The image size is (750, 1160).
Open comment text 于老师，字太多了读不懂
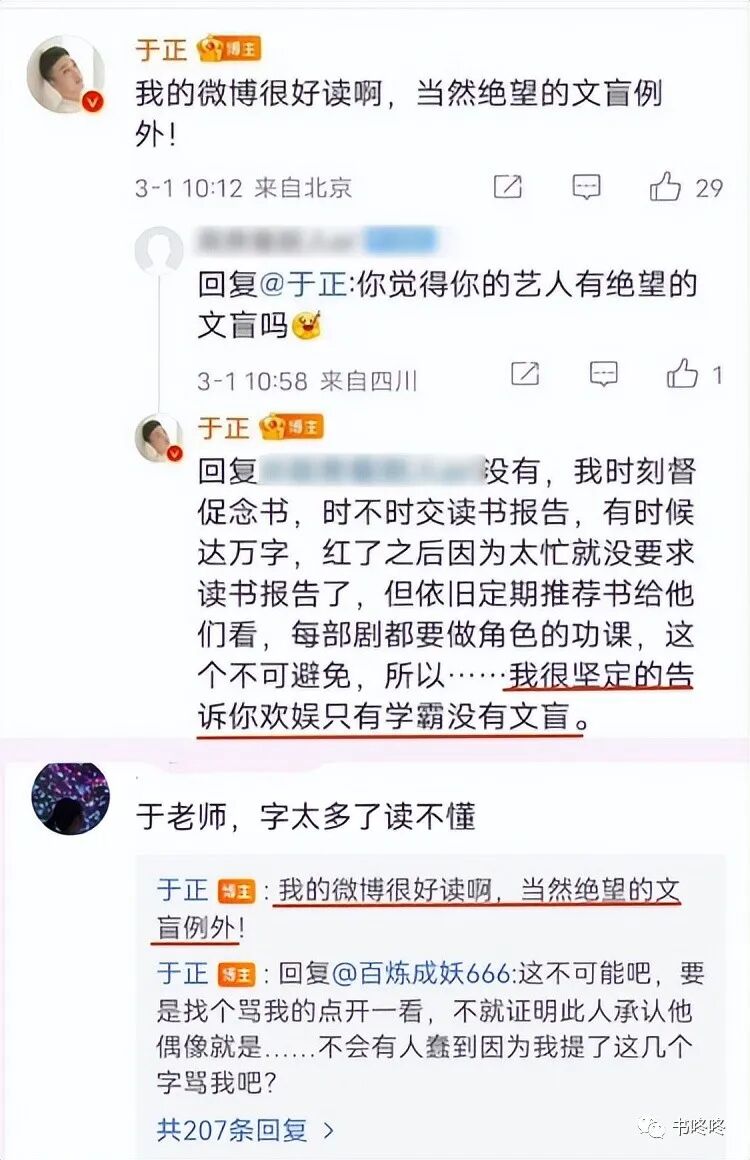pos(305,817)
